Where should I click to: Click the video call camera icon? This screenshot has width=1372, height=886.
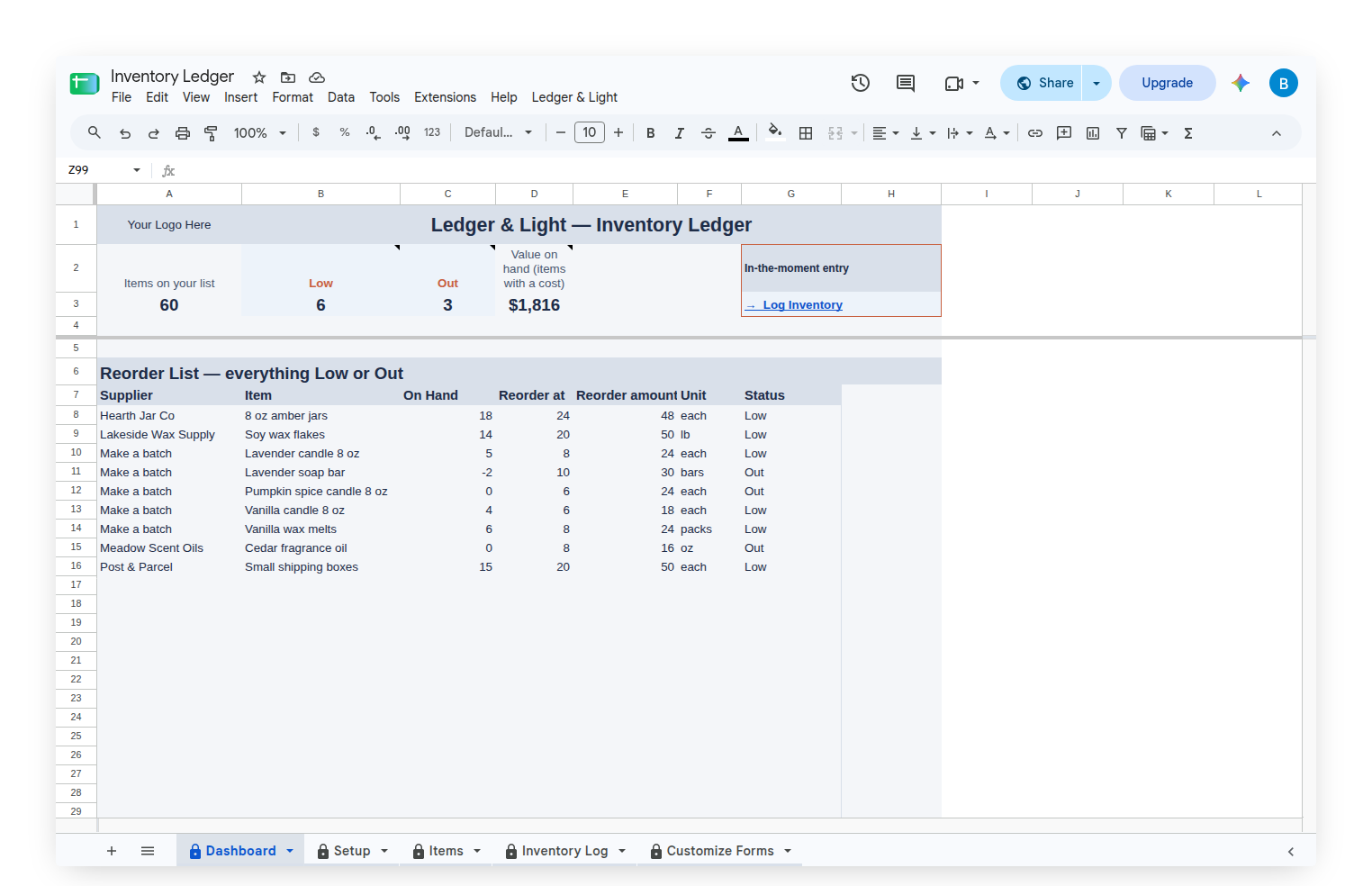[x=954, y=83]
